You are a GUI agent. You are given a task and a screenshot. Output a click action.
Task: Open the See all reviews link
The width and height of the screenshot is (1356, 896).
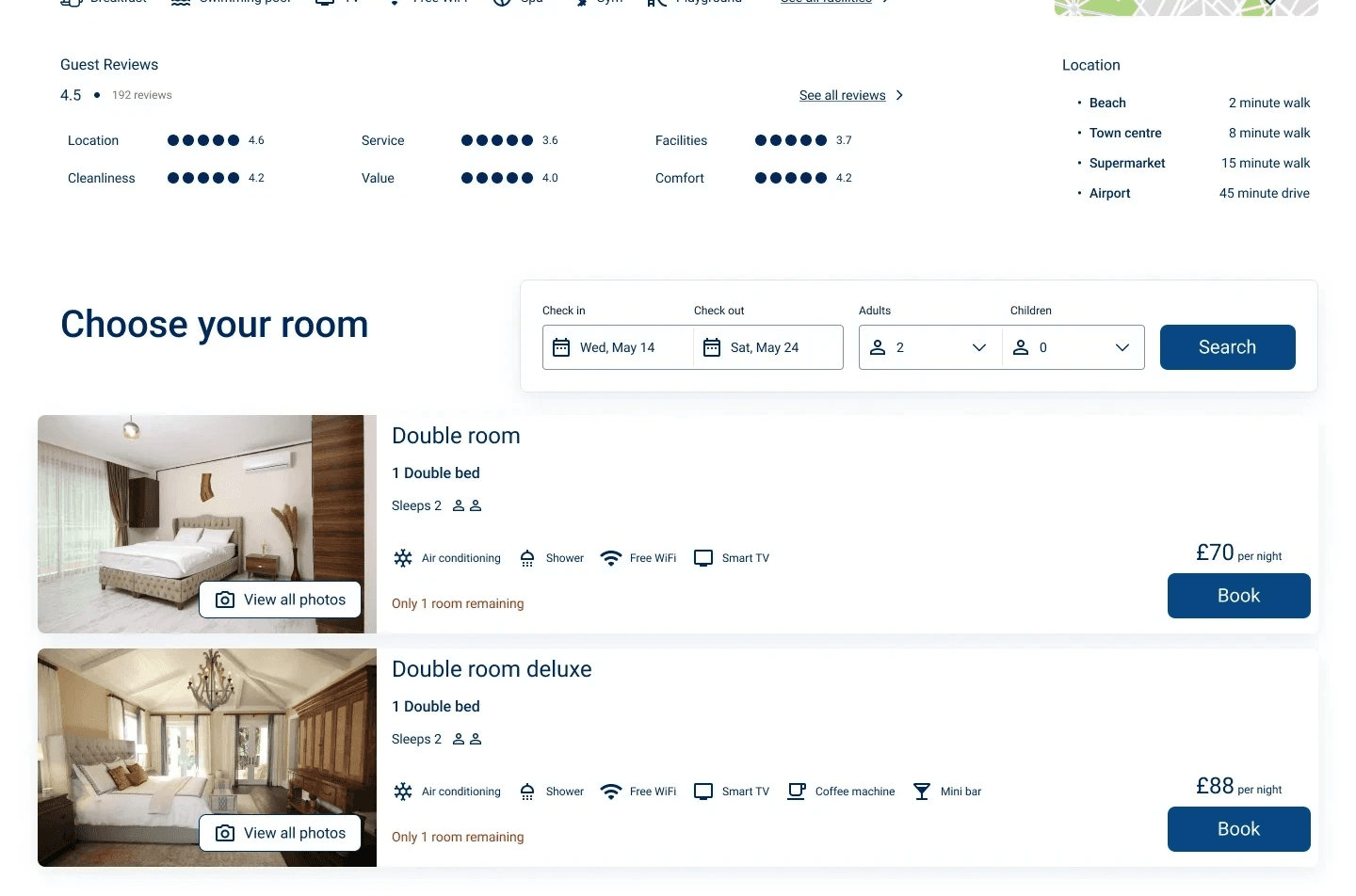pyautogui.click(x=843, y=95)
